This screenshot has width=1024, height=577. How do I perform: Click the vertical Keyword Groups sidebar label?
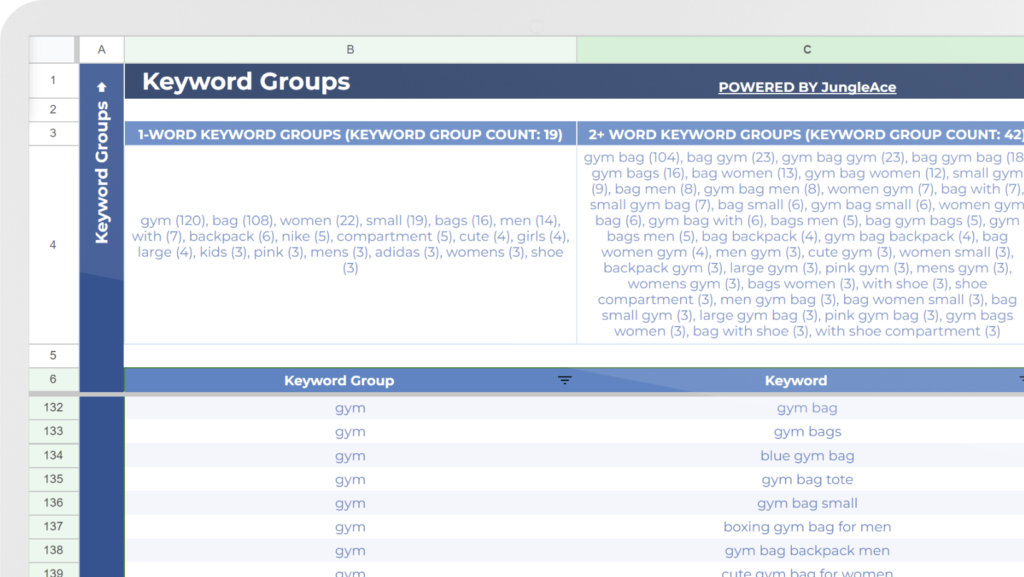coord(101,170)
